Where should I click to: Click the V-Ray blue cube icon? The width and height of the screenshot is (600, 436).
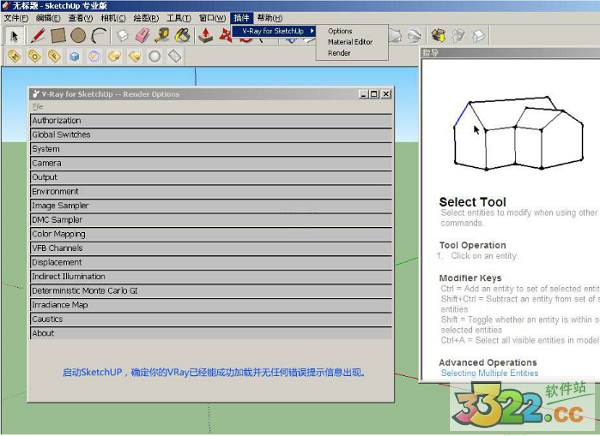coord(74,57)
